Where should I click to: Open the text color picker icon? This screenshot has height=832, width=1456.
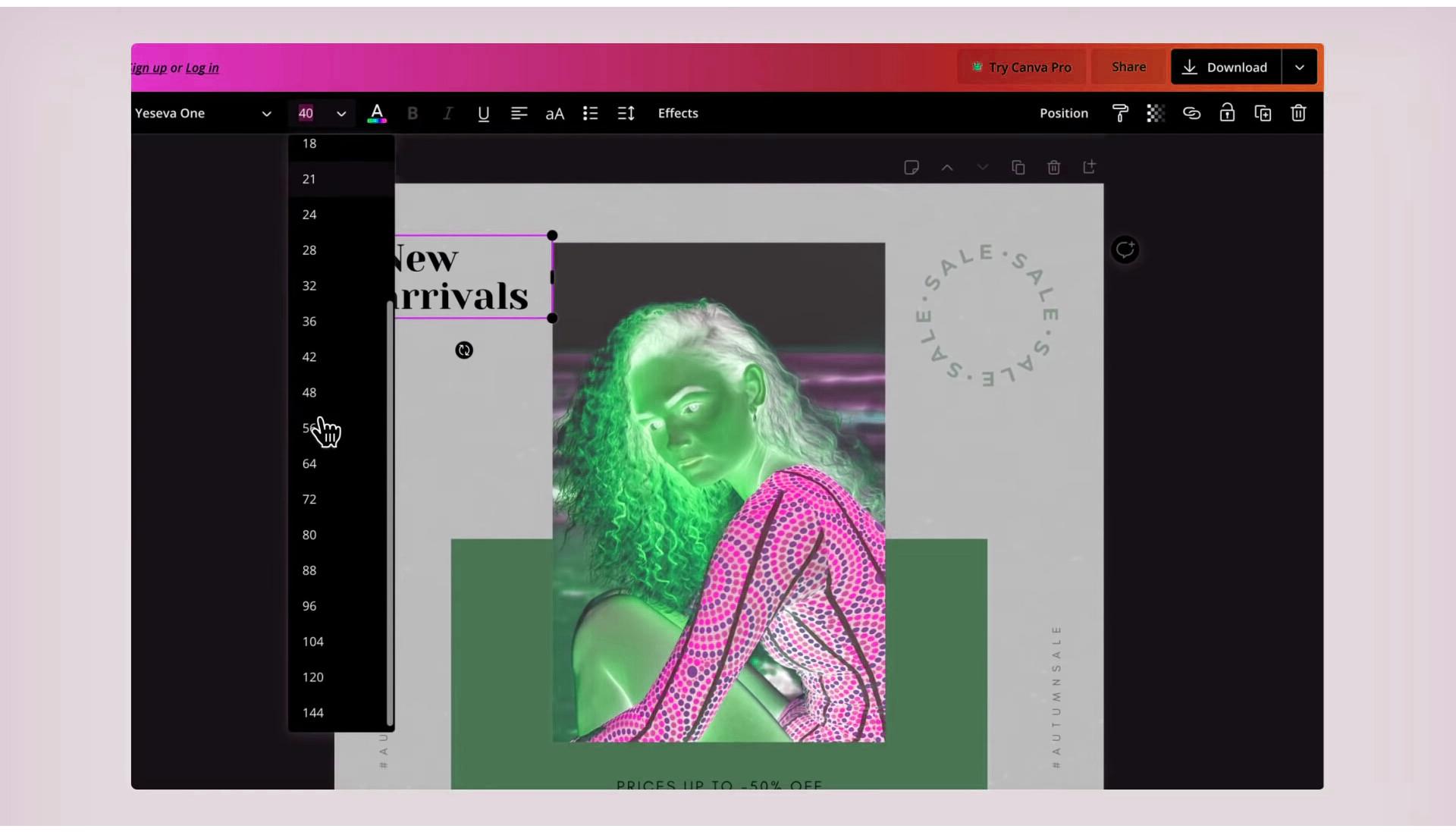click(377, 114)
